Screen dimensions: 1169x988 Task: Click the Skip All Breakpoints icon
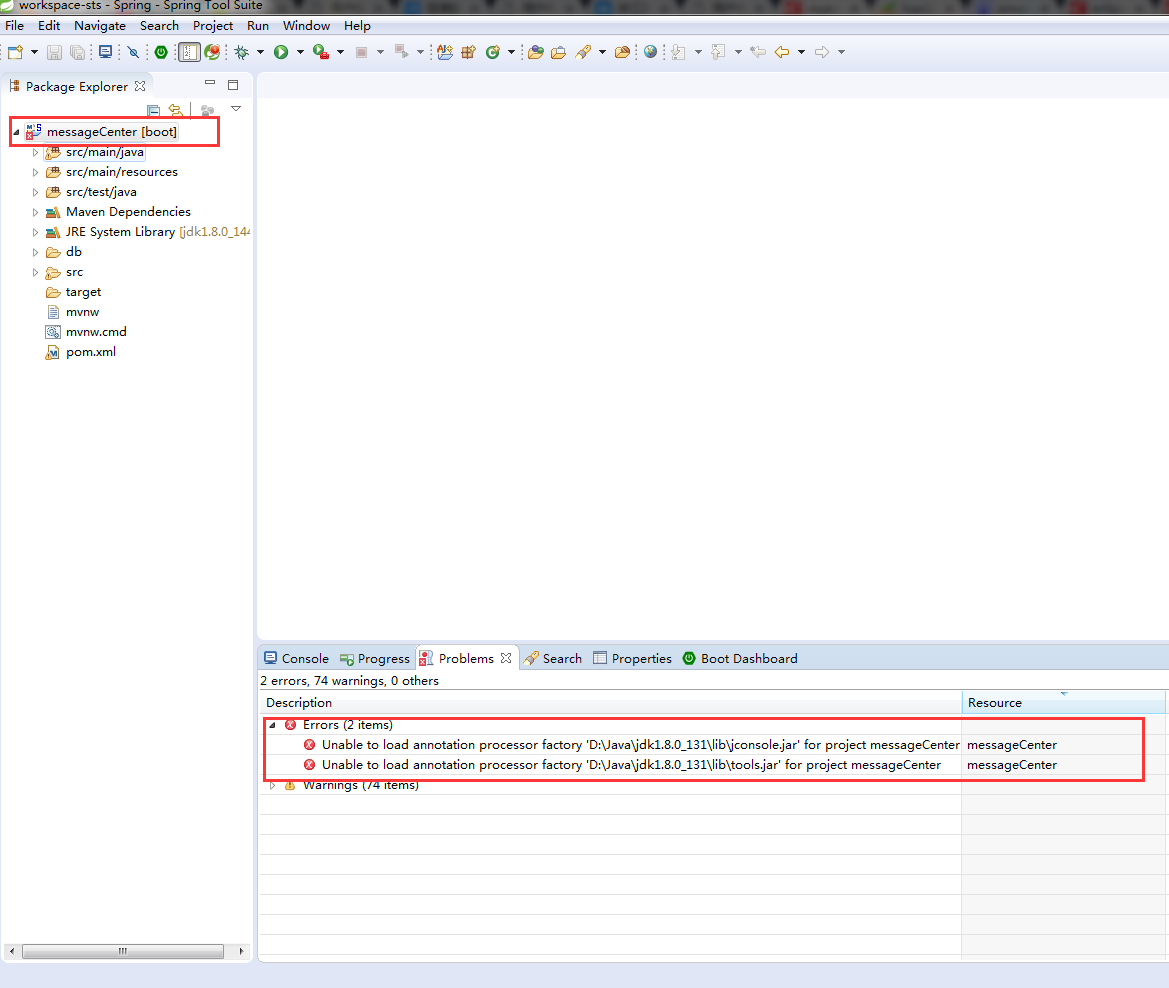coord(133,52)
